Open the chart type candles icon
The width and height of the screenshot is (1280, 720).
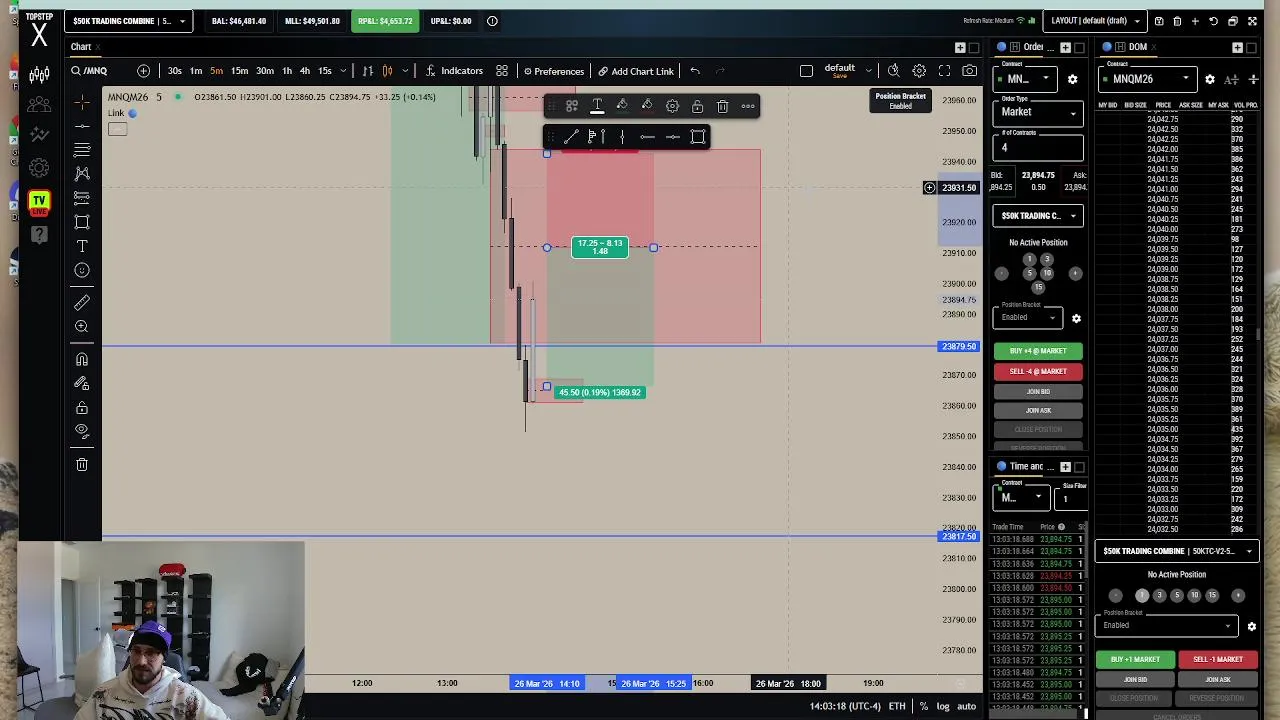pos(387,71)
